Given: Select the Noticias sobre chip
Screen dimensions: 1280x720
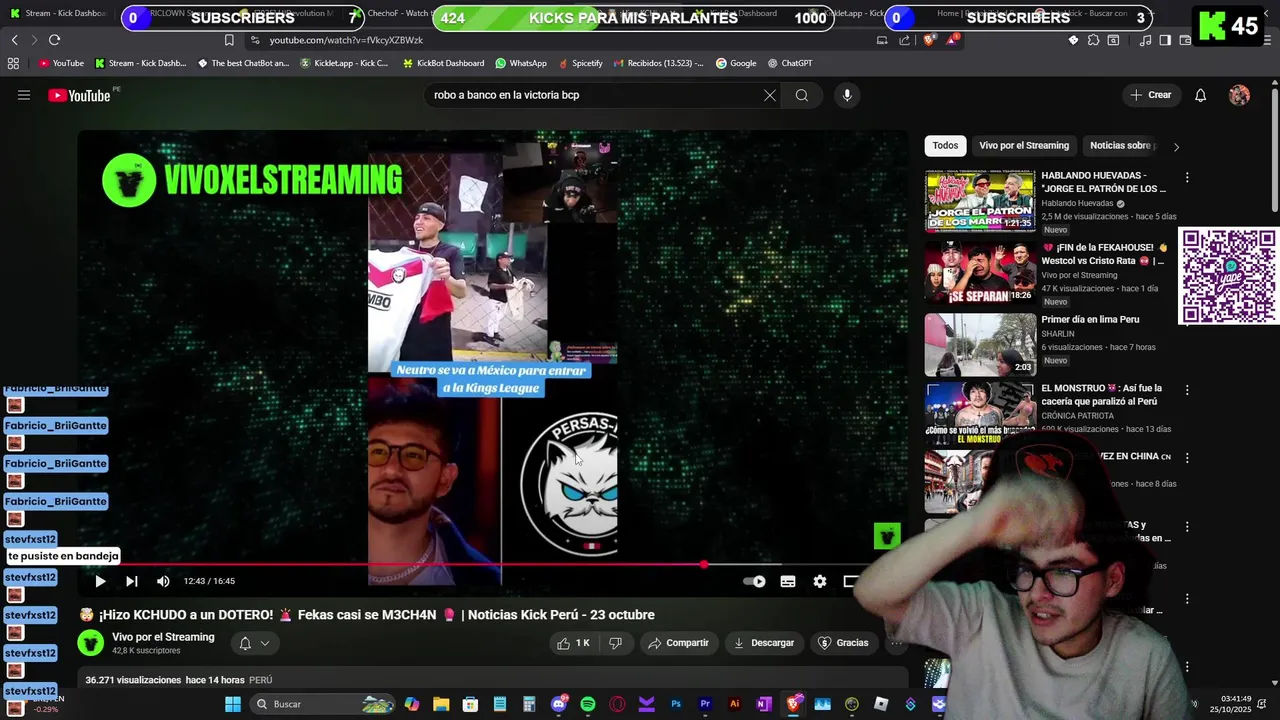Looking at the screenshot, I should (1120, 145).
